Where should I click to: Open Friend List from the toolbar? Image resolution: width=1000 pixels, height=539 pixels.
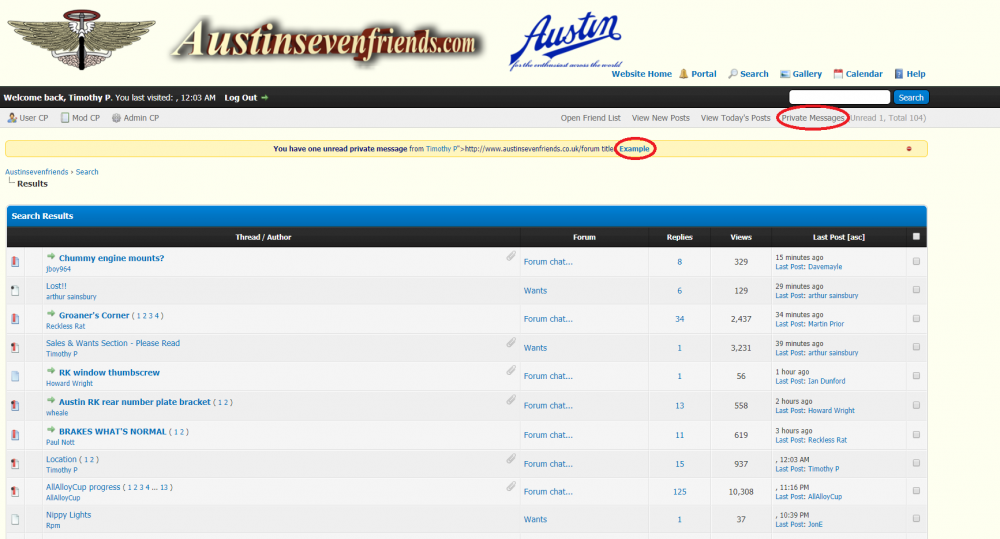pos(591,118)
